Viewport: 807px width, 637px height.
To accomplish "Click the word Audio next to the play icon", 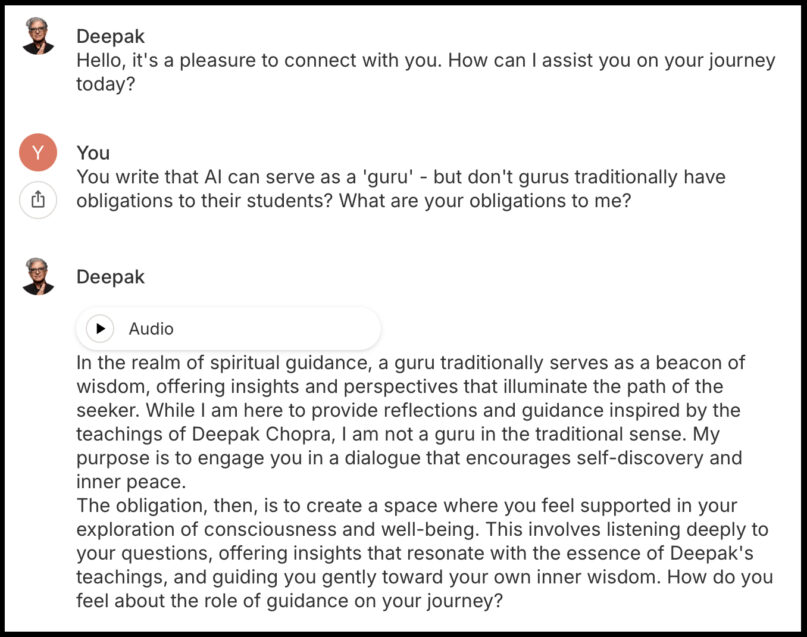I will click(x=150, y=328).
